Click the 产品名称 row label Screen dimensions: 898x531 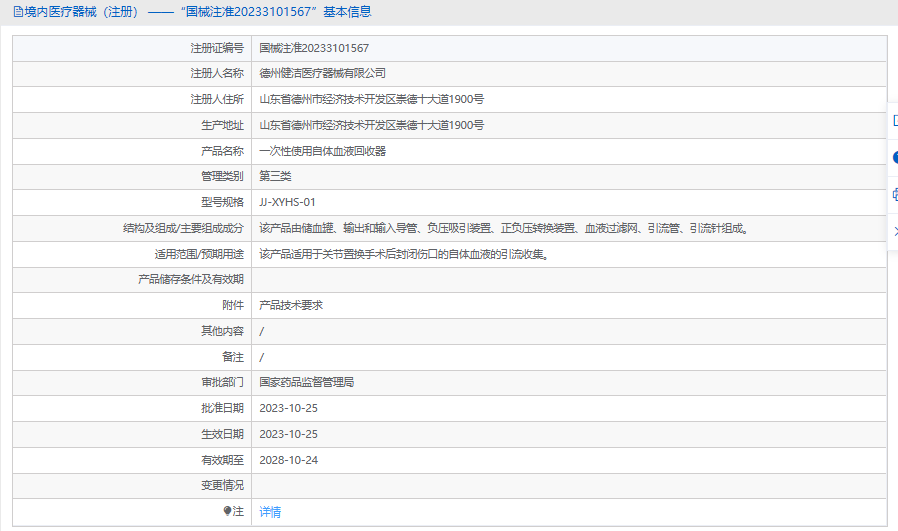pyautogui.click(x=222, y=151)
